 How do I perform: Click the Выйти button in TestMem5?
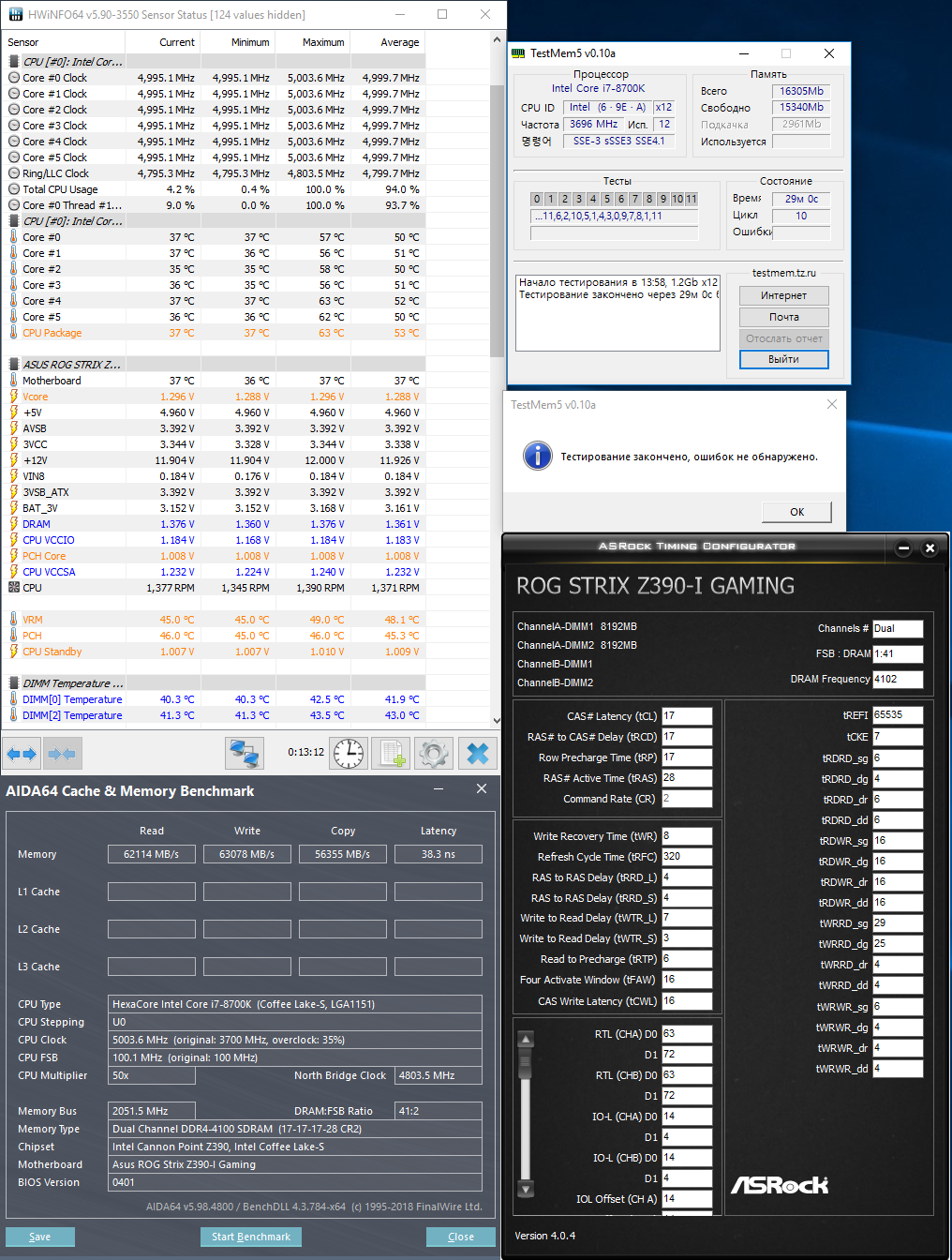pyautogui.click(x=784, y=359)
